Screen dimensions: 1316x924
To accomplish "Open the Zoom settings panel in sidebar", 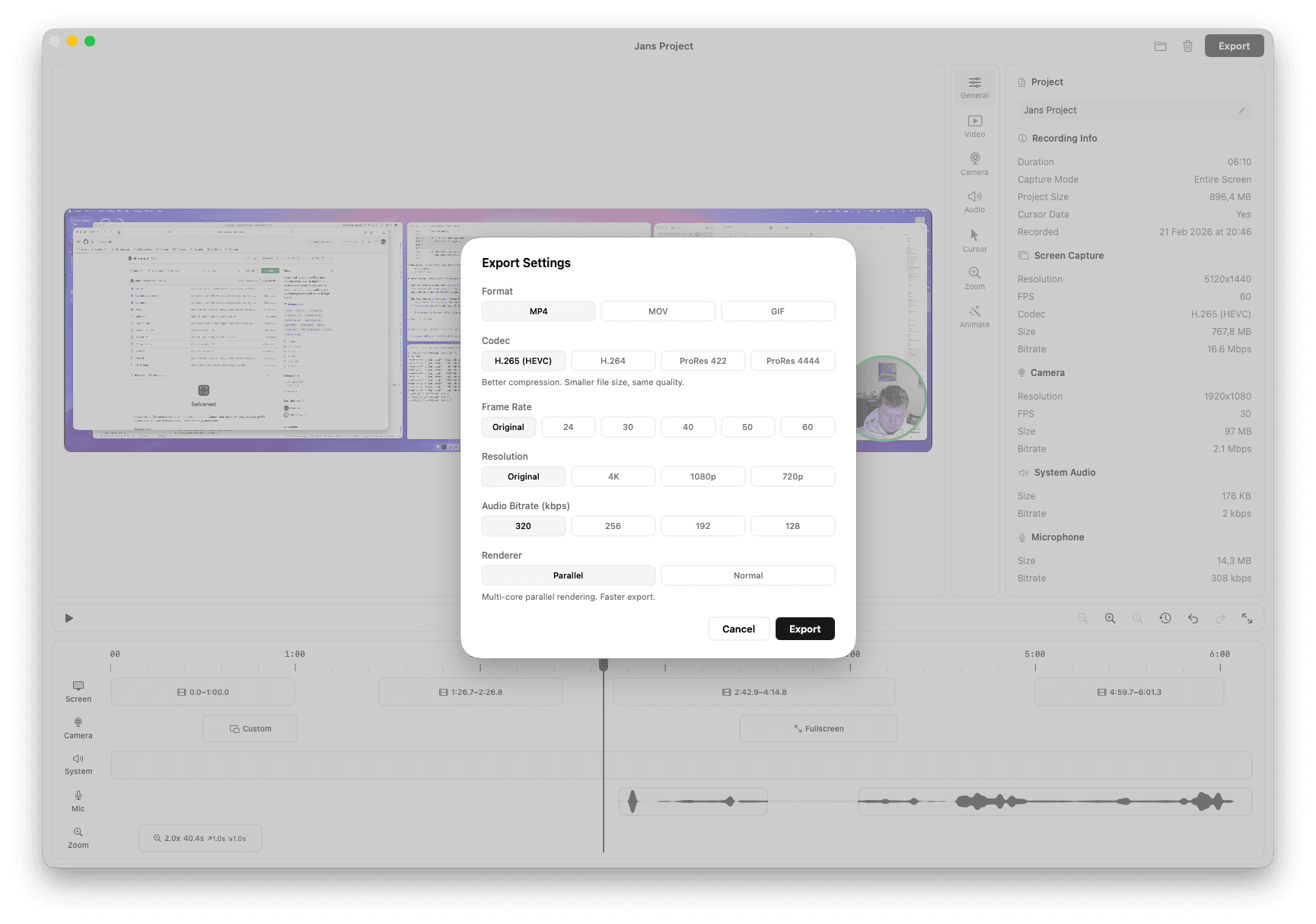I will pos(974,279).
